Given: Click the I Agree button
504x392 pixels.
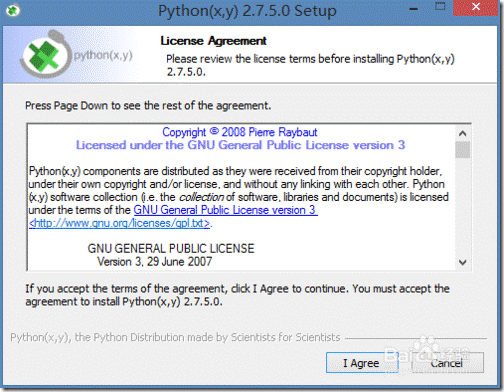Looking at the screenshot, I should pyautogui.click(x=362, y=363).
